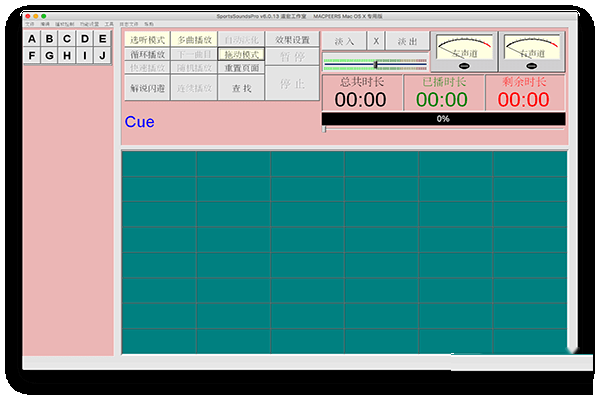Screen dimensions: 600x400
Task: Click the 淡入 fade-in button
Action: tap(344, 41)
